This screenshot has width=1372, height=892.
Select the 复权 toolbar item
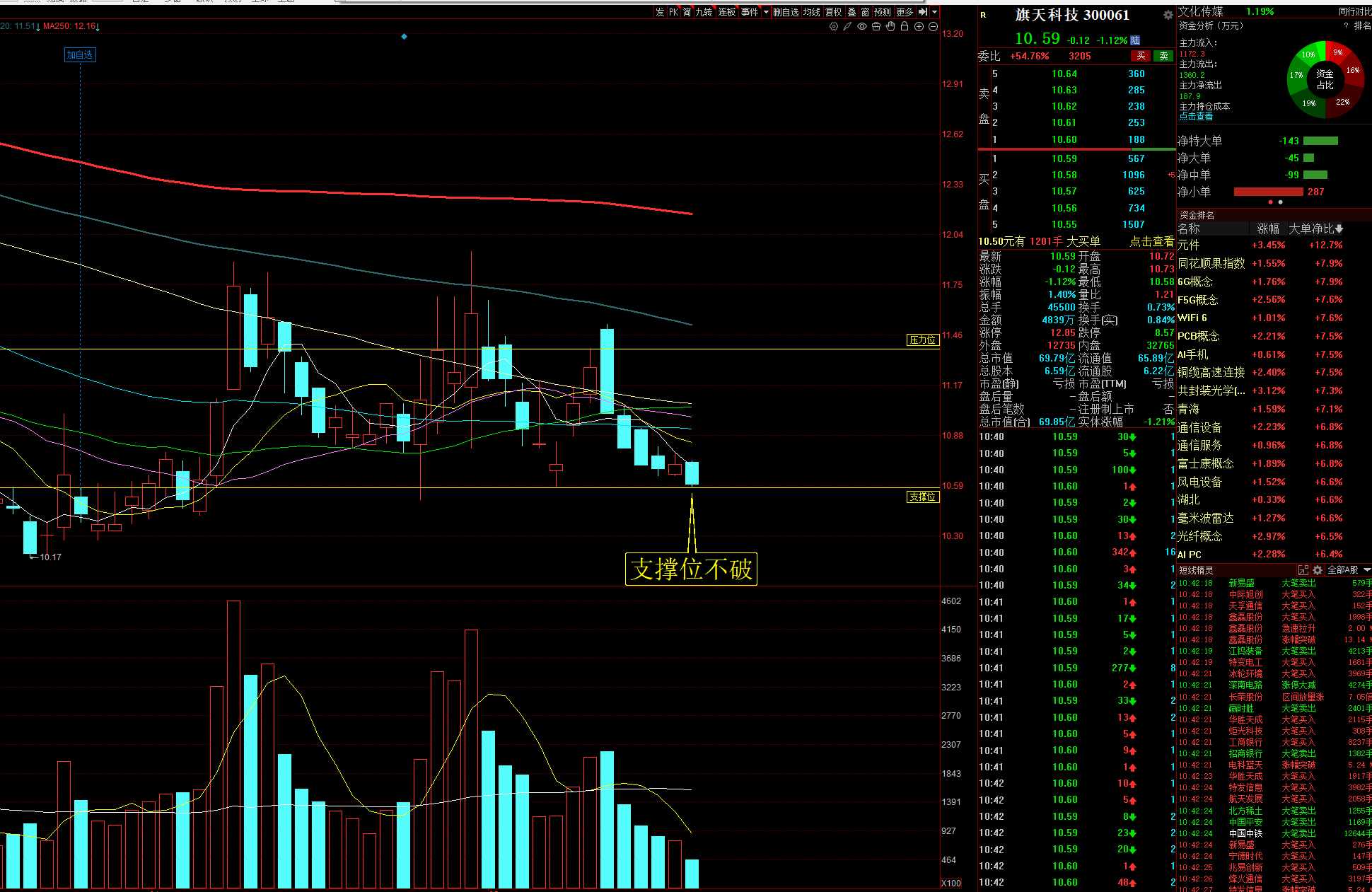point(834,12)
